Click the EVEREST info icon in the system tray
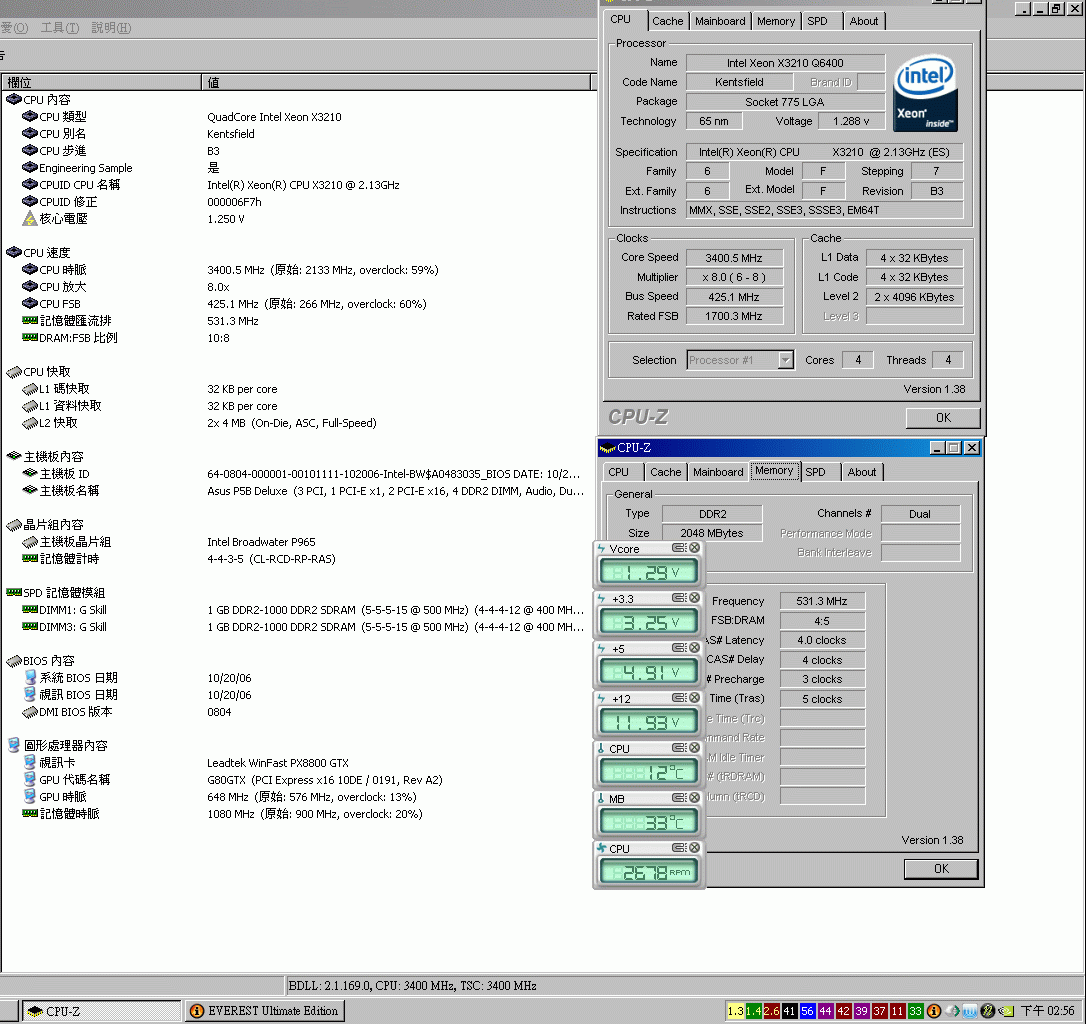1086x1024 pixels. [934, 1011]
